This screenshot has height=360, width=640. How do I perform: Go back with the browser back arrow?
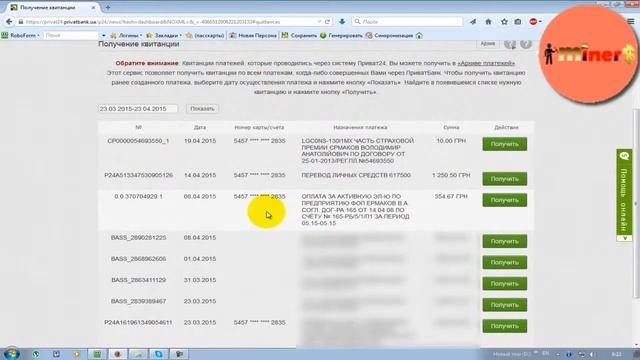coord(9,22)
